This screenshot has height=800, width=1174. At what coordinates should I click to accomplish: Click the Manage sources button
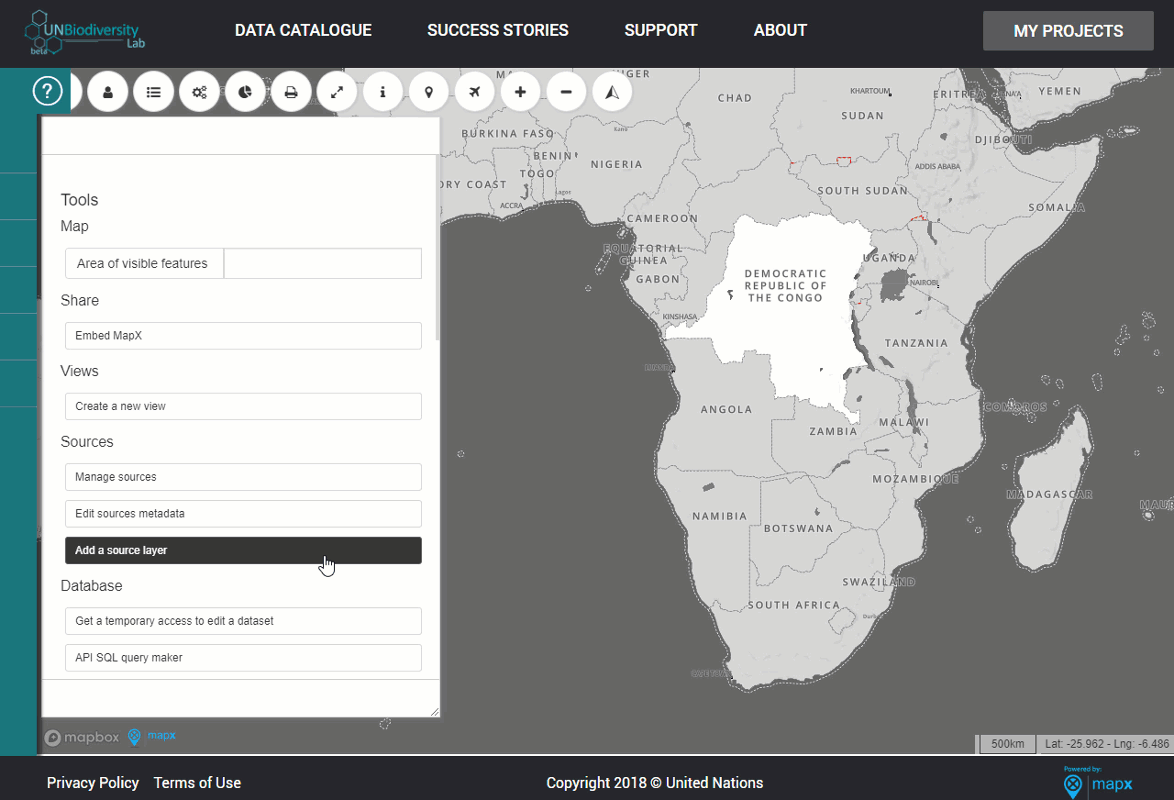pyautogui.click(x=243, y=477)
